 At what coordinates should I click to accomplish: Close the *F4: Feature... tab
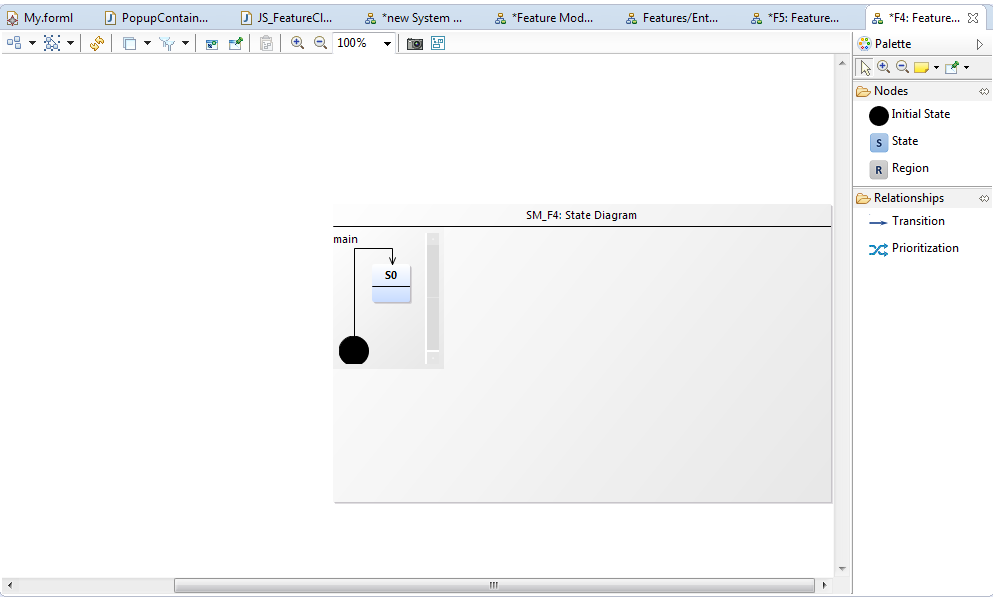pyautogui.click(x=973, y=18)
